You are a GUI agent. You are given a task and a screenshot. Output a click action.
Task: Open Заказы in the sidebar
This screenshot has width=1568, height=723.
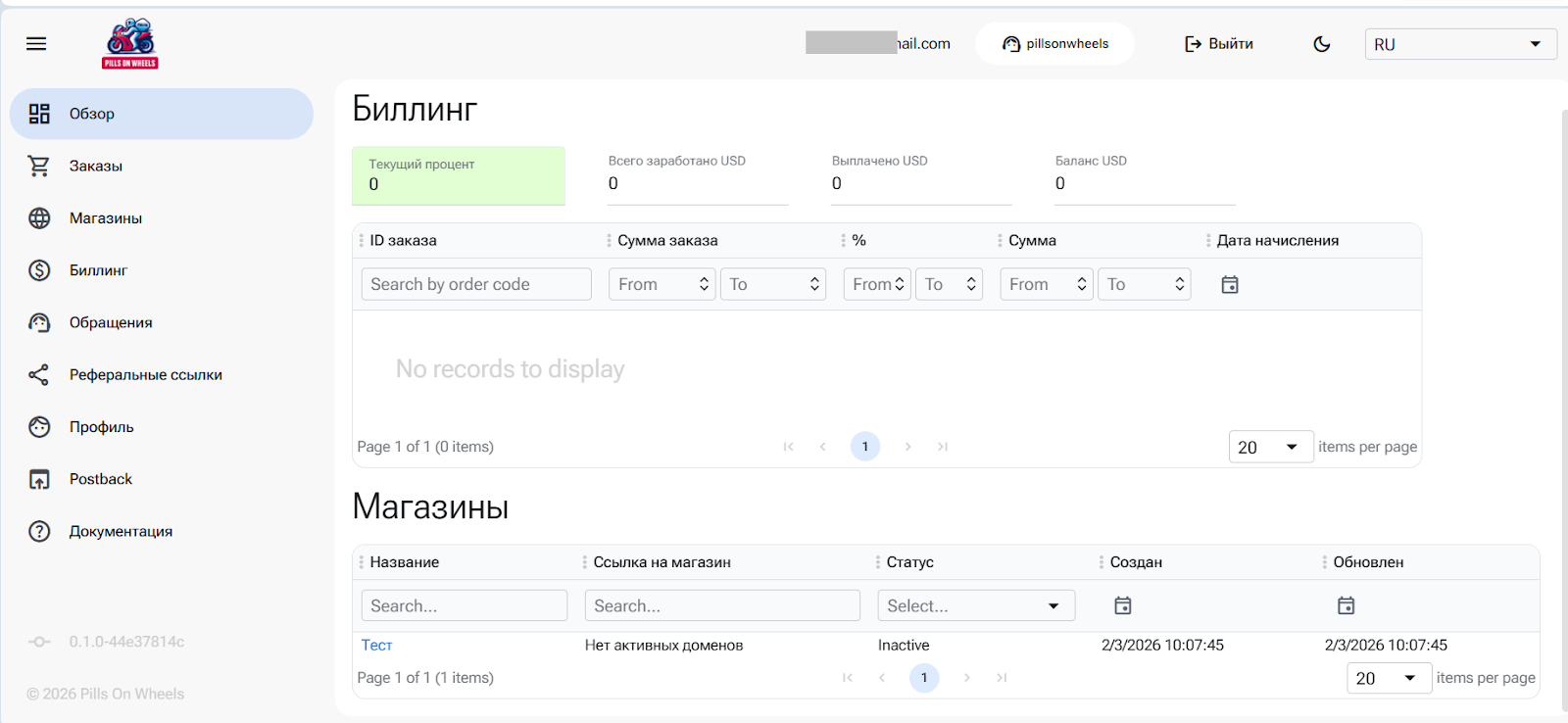pos(96,167)
